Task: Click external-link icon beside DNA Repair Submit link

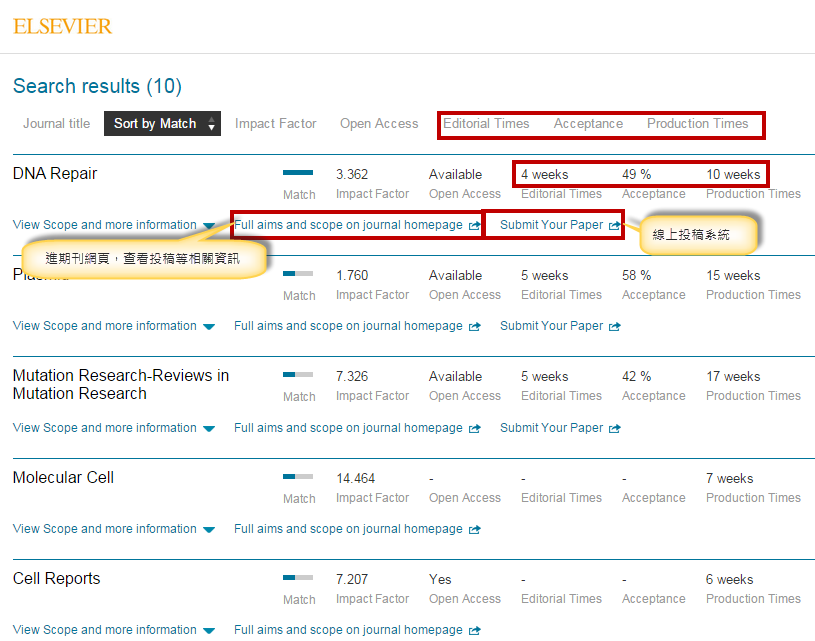Action: click(615, 225)
